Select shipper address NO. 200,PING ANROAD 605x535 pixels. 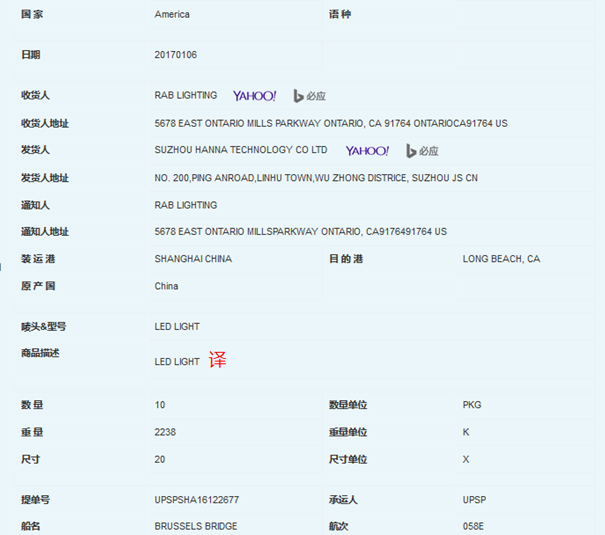point(316,178)
